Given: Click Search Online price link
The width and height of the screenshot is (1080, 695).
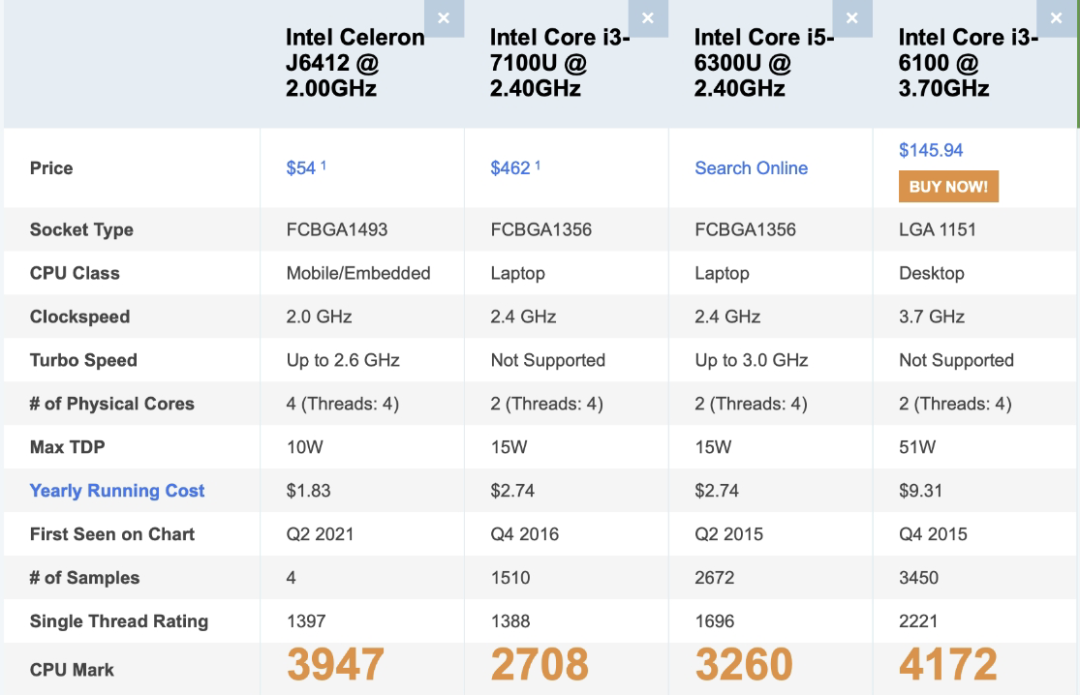Looking at the screenshot, I should point(751,168).
